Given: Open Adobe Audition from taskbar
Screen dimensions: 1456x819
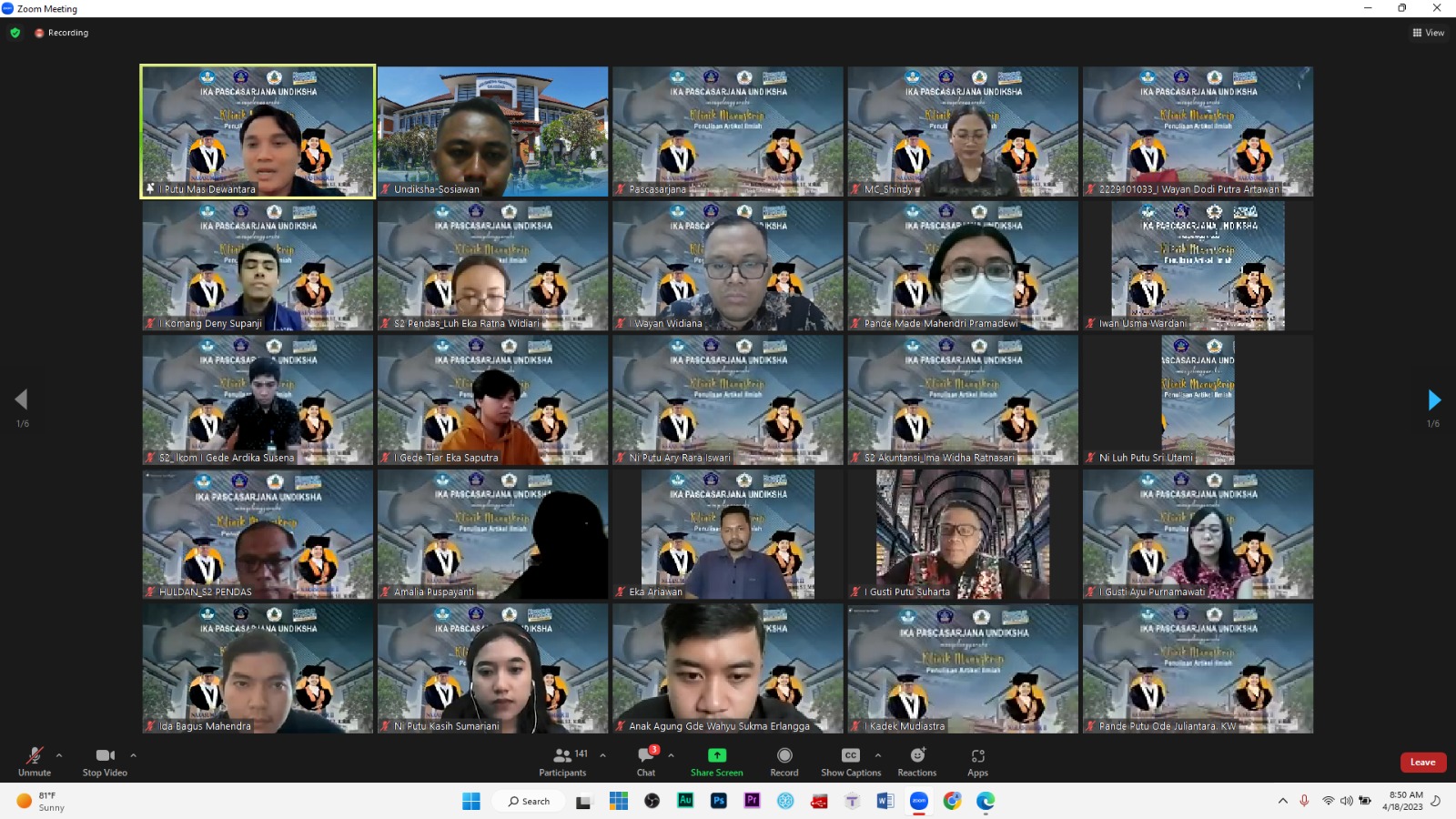Looking at the screenshot, I should (x=685, y=801).
